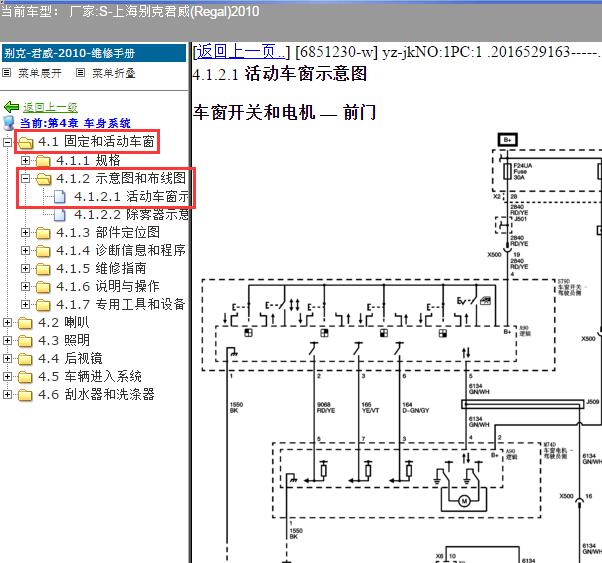This screenshot has width=602, height=563.
Task: Select tree item 4.1.3 部件定位图
Action: click(x=108, y=232)
